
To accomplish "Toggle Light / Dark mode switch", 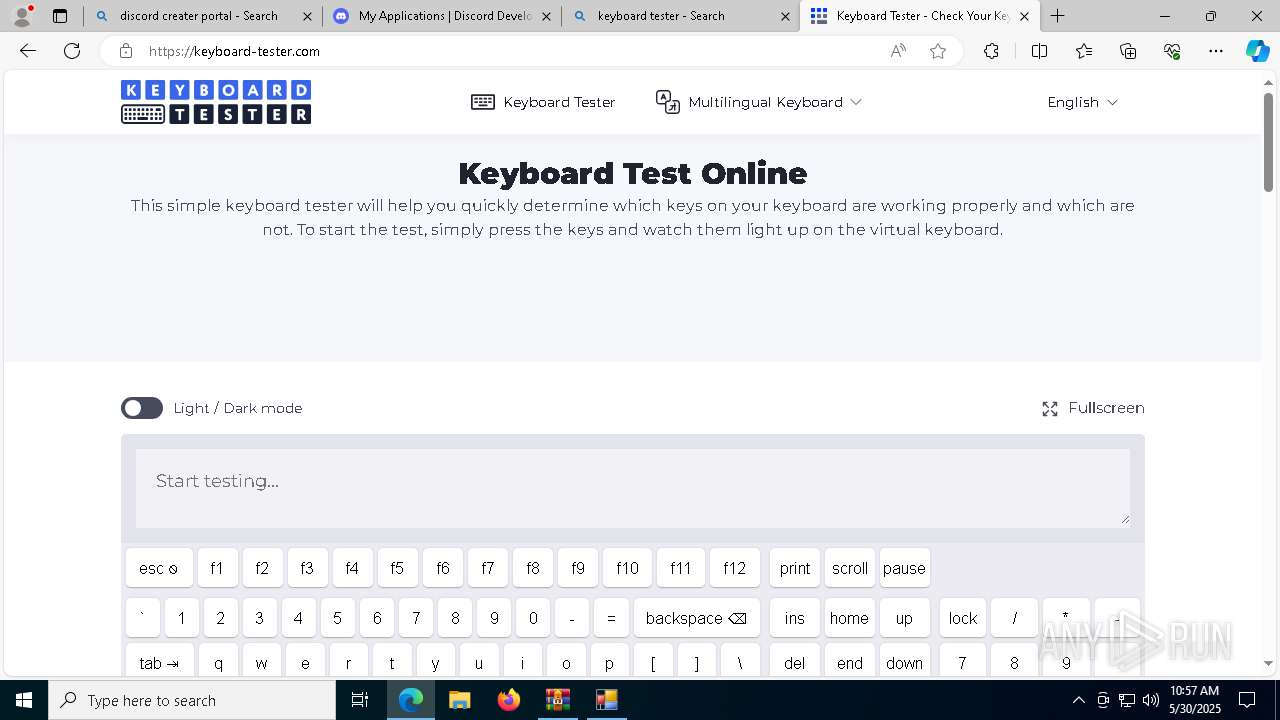I will 142,408.
